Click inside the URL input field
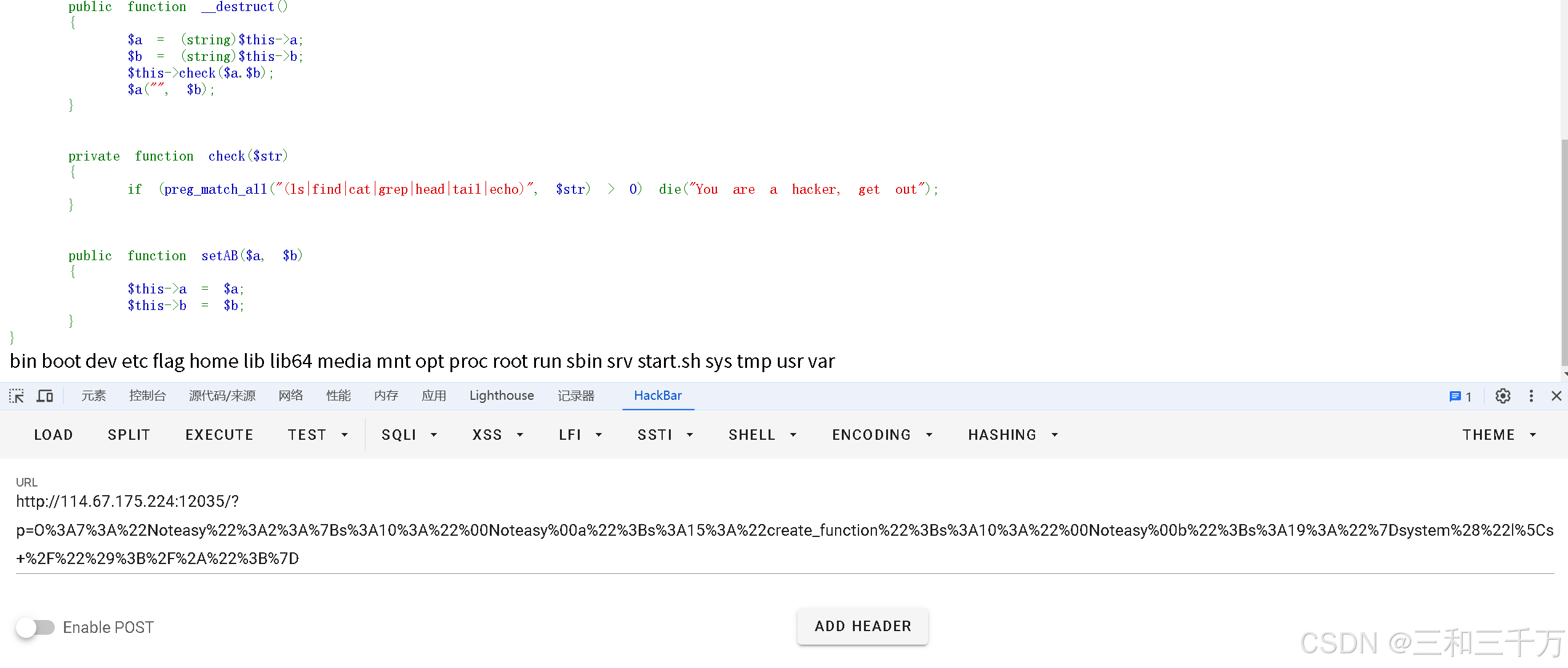The width and height of the screenshot is (1568, 668). tap(782, 530)
